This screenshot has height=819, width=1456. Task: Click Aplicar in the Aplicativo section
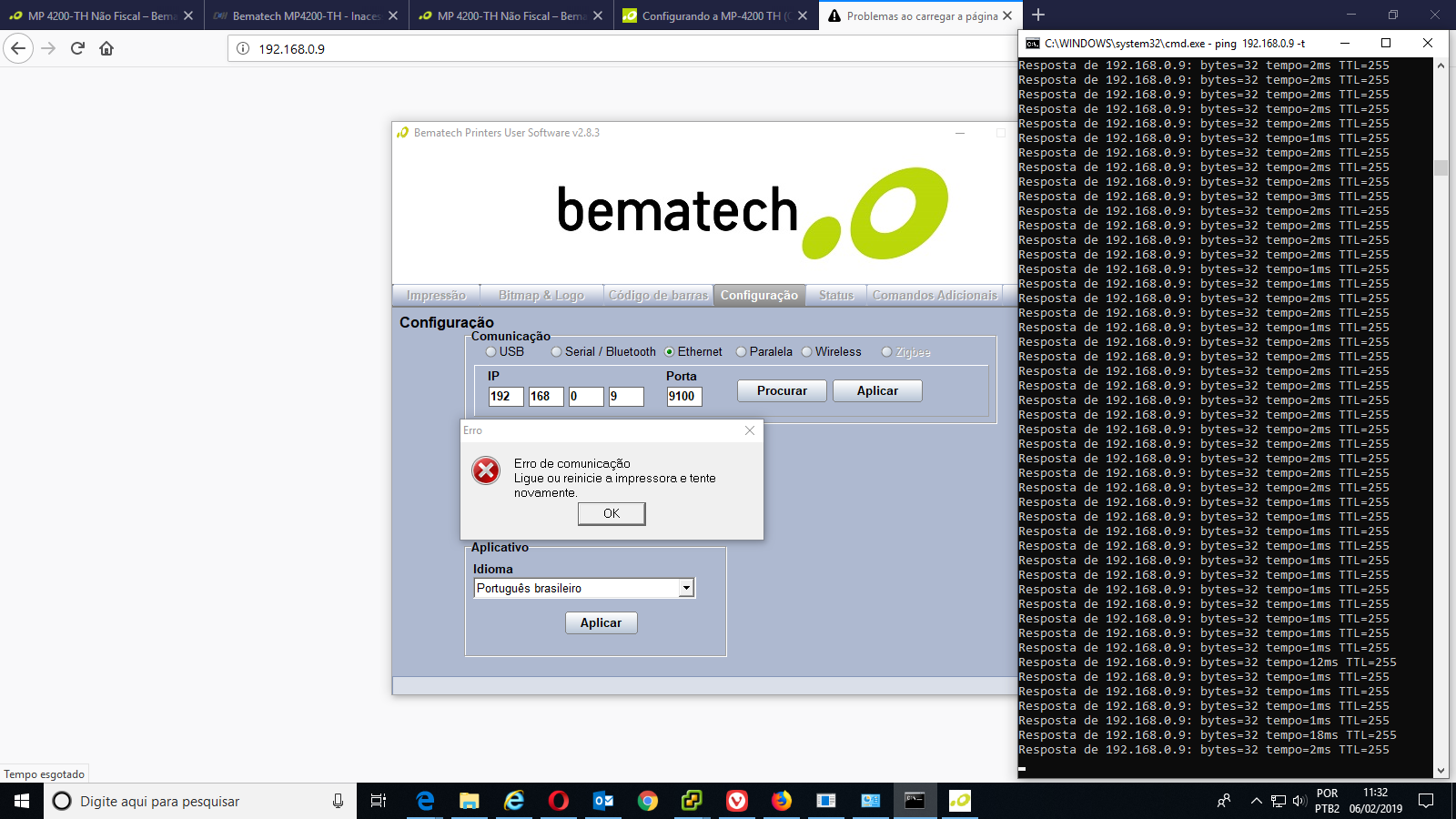pos(602,622)
